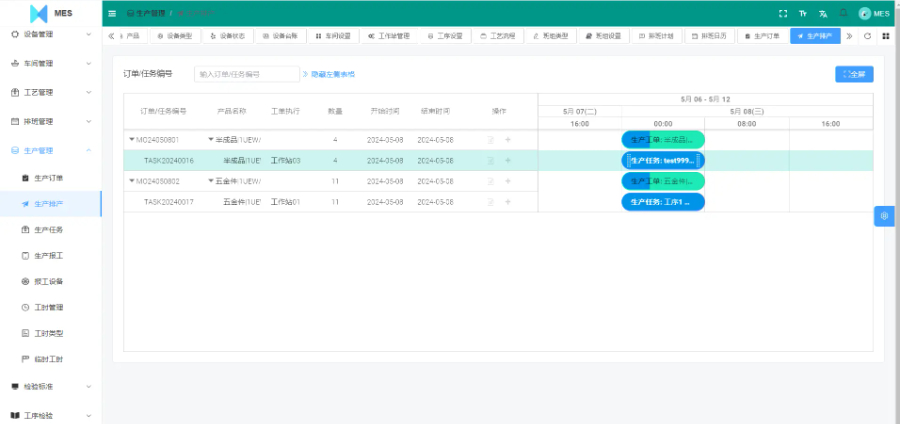Select the active 生产排产 tab
Image resolution: width=900 pixels, height=424 pixels.
click(x=815, y=36)
